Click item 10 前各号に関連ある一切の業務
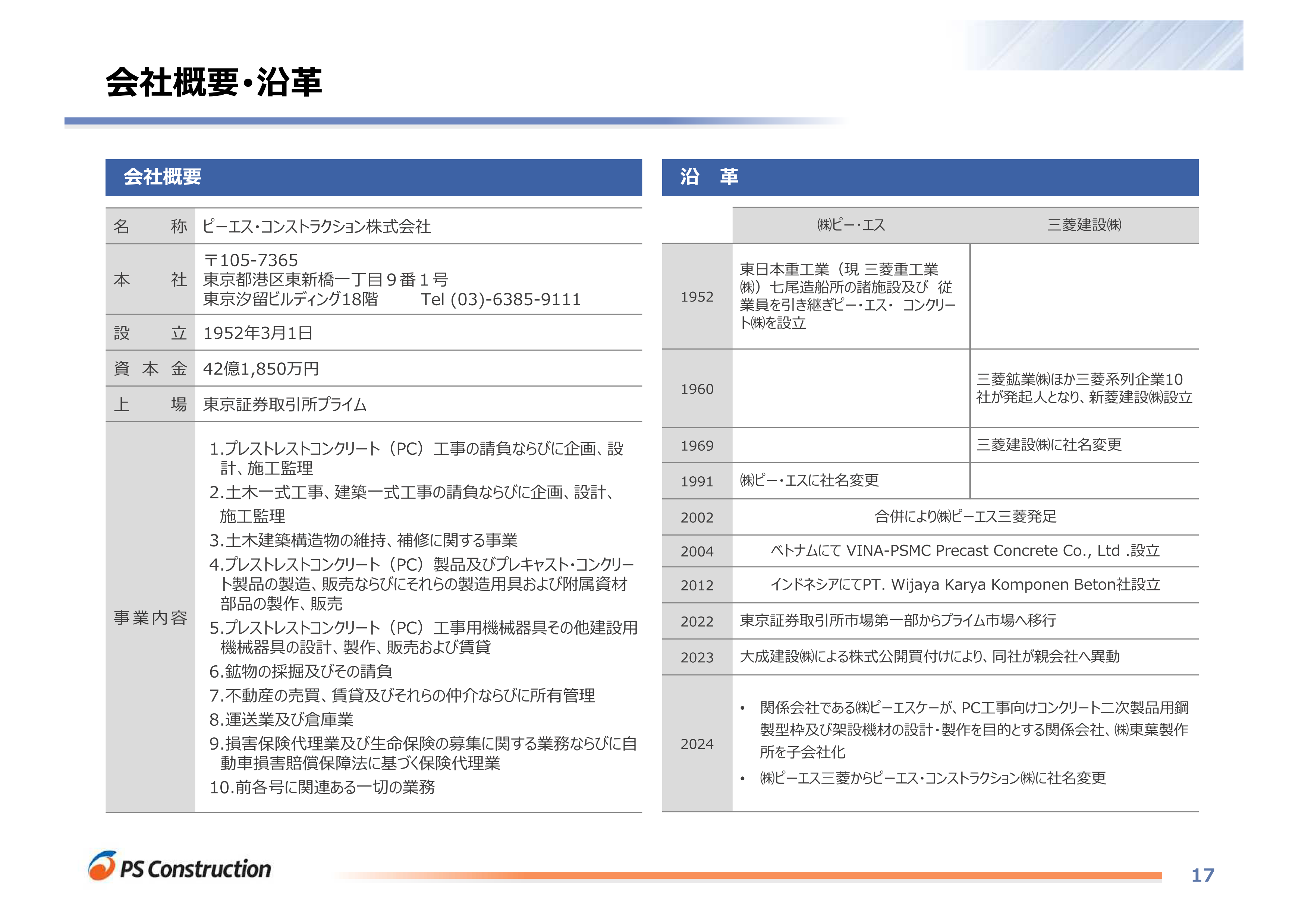The height and width of the screenshot is (924, 1308). point(323,787)
